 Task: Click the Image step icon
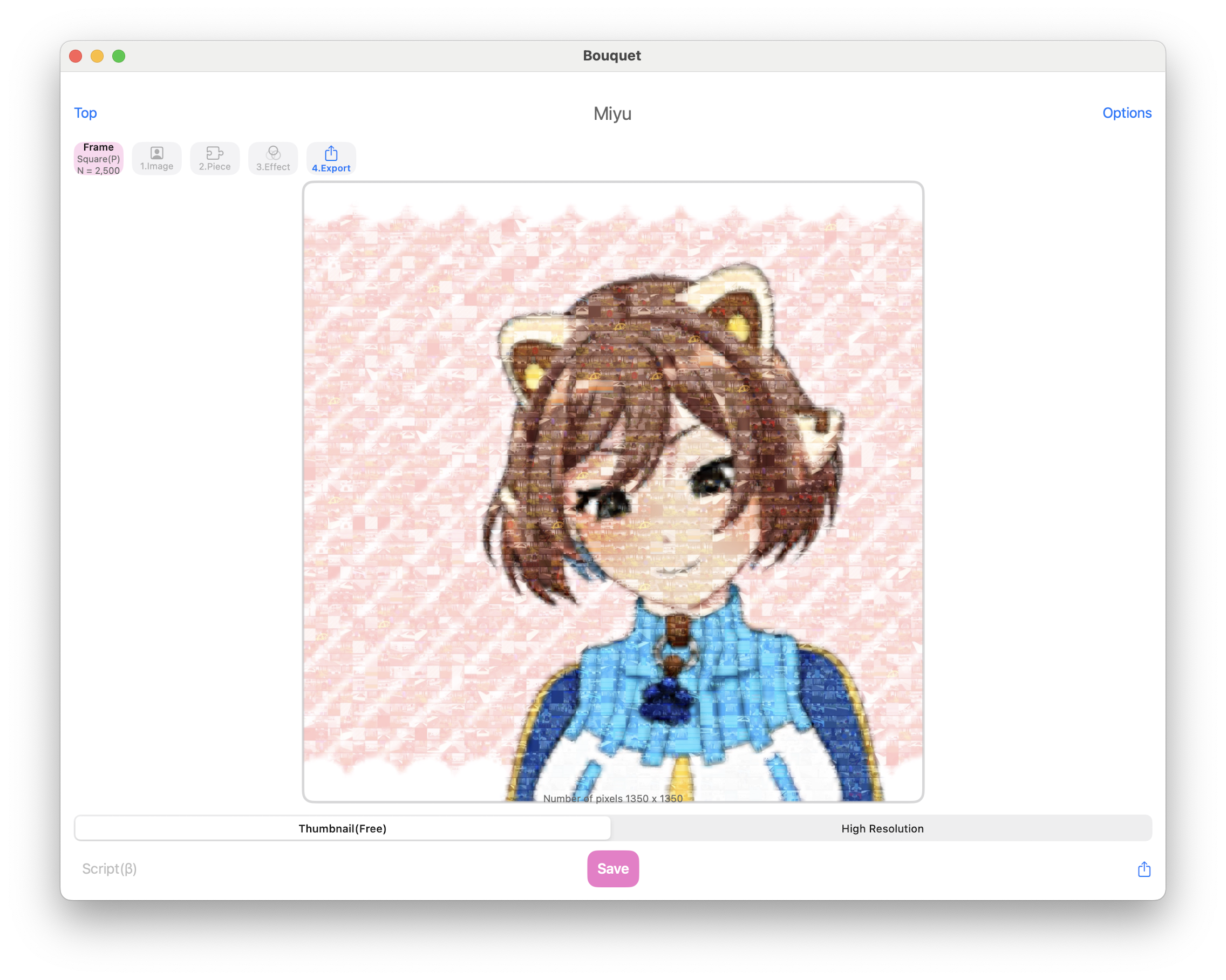[x=156, y=158]
